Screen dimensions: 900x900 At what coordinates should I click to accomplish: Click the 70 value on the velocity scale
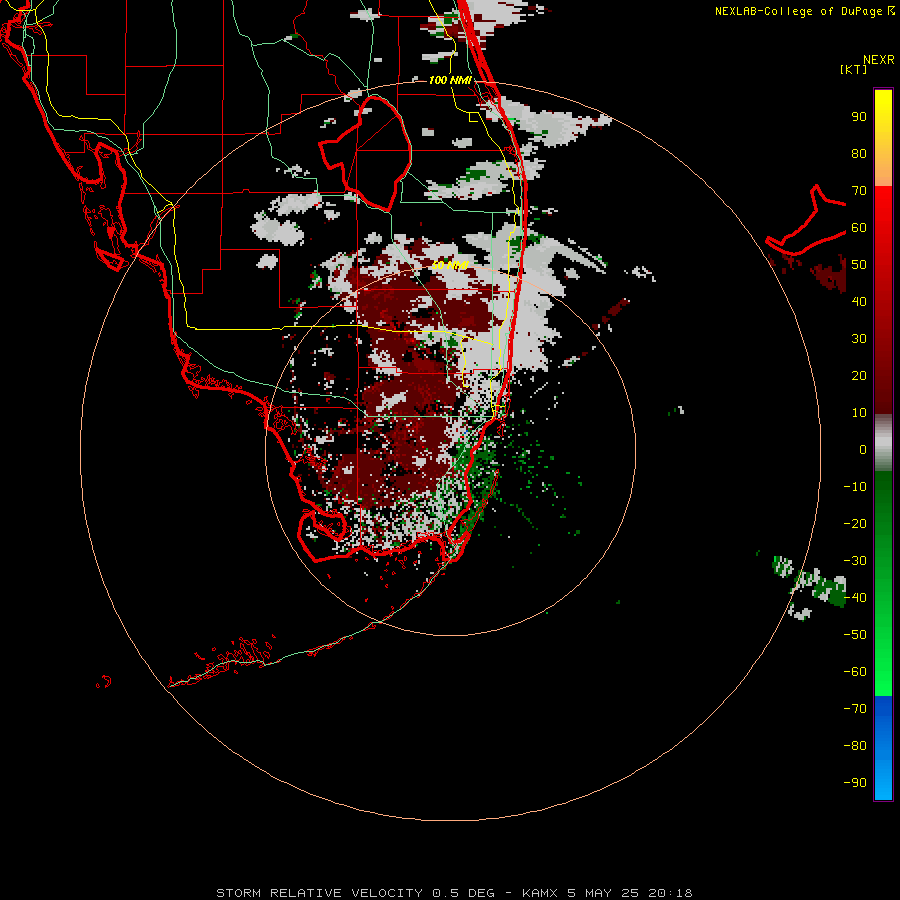(x=859, y=191)
